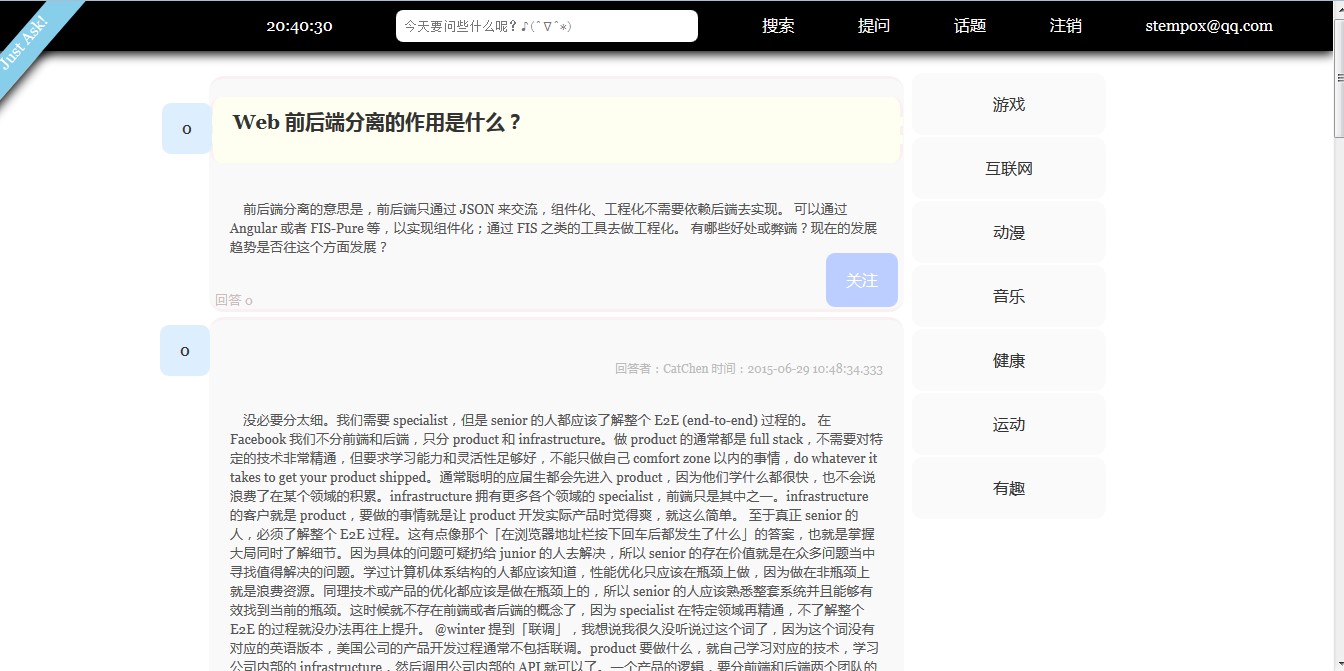
Task: Click the 20:40:30 clock display
Action: (299, 26)
